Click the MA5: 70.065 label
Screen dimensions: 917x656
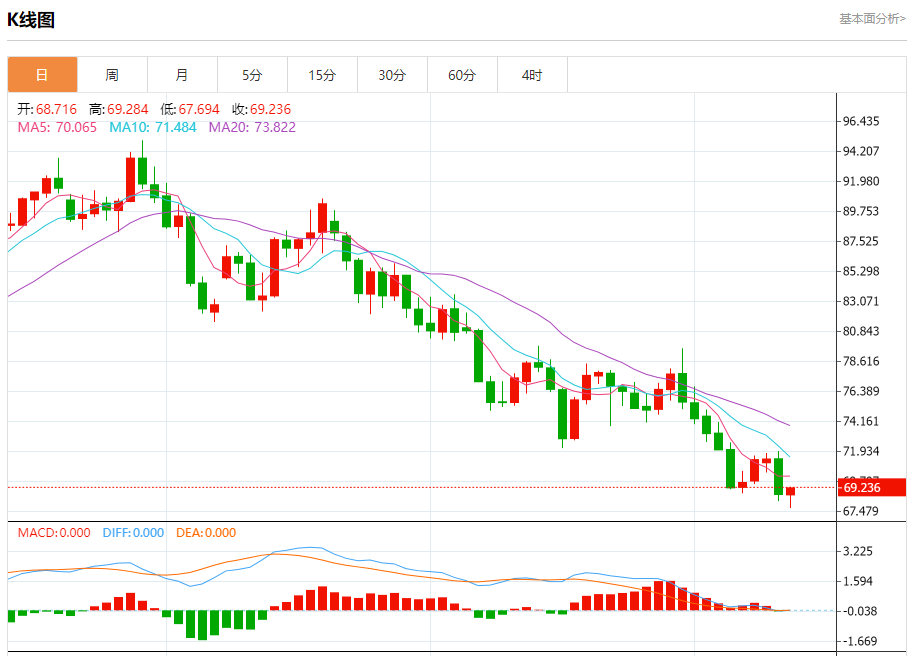coord(57,127)
